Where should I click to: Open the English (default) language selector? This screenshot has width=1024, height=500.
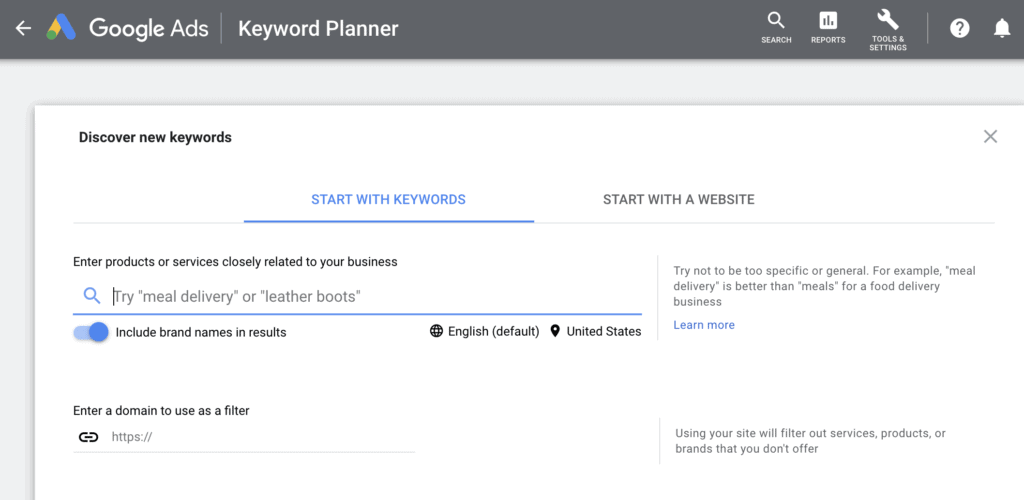coord(485,331)
